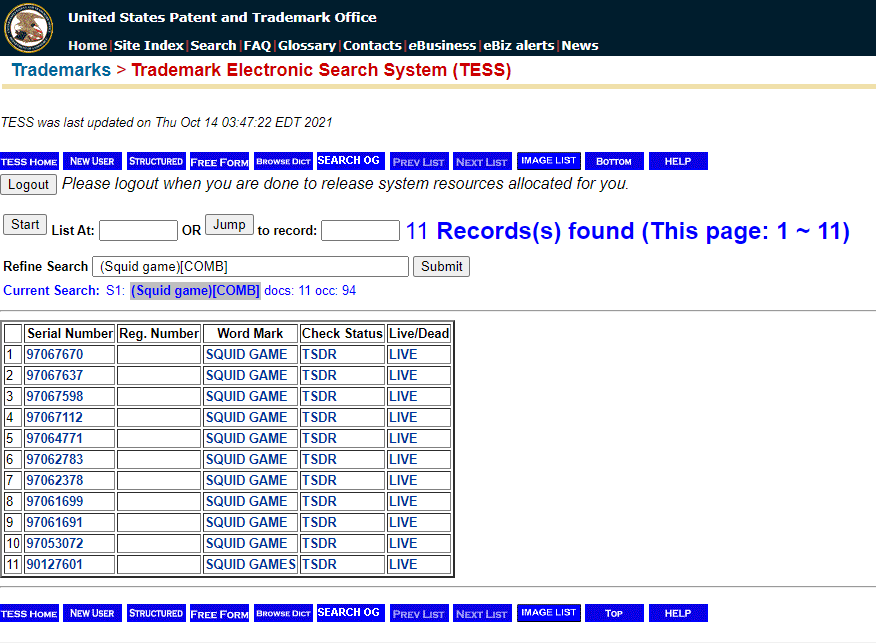Click bottom New User button
The image size is (876, 643).
(x=92, y=613)
